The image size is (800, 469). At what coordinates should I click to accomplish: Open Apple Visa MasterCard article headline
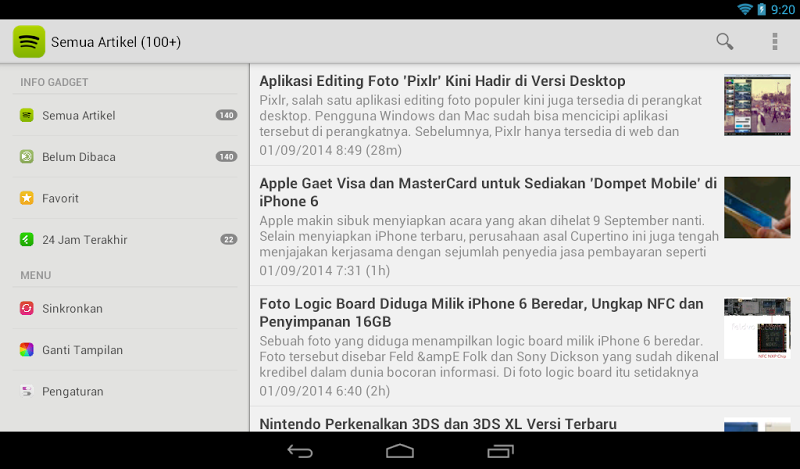click(488, 192)
